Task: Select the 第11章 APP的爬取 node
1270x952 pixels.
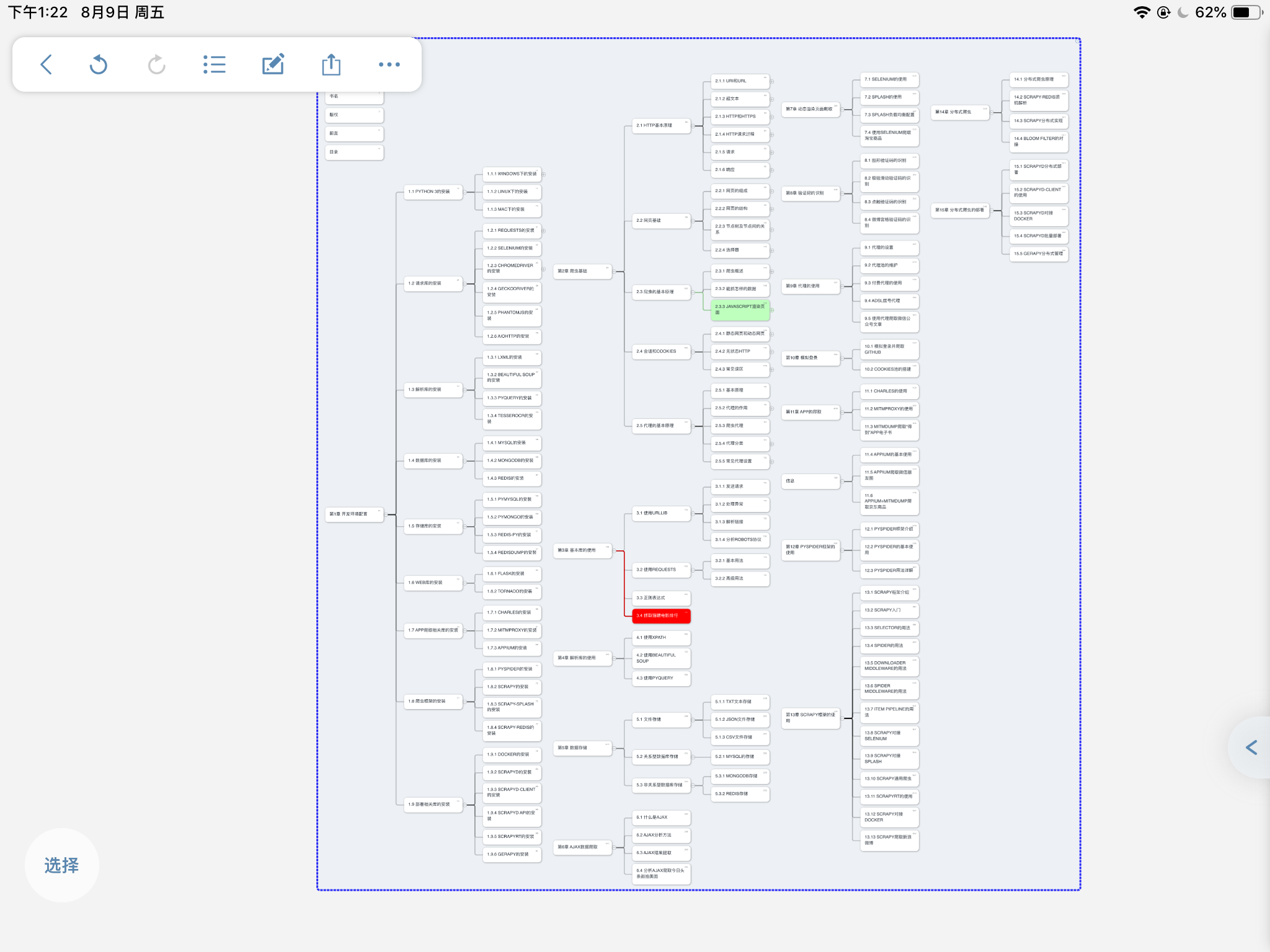Action: click(x=810, y=412)
